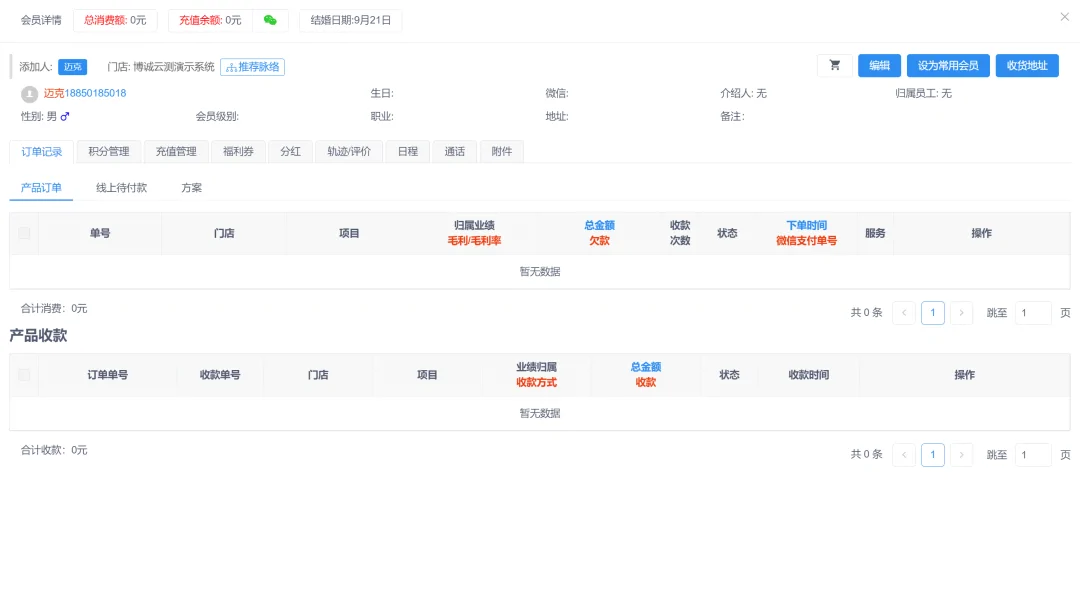Viewport: 1080px width, 605px height.
Task: Click the 合计消费: 0元 text
Action: point(54,309)
